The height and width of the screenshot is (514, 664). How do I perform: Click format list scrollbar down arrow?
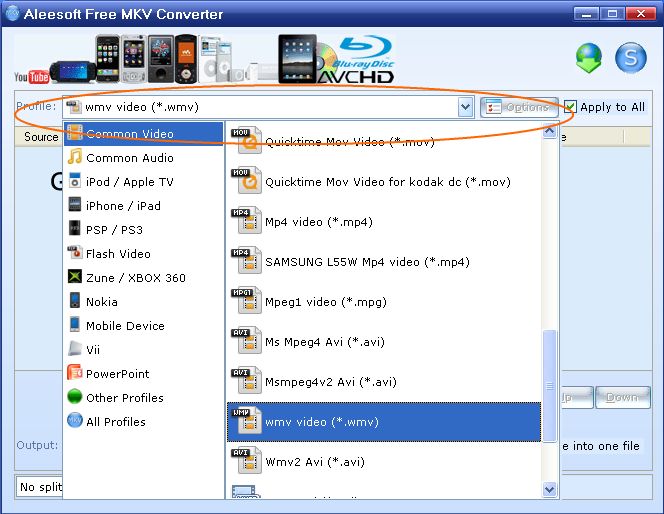[549, 489]
